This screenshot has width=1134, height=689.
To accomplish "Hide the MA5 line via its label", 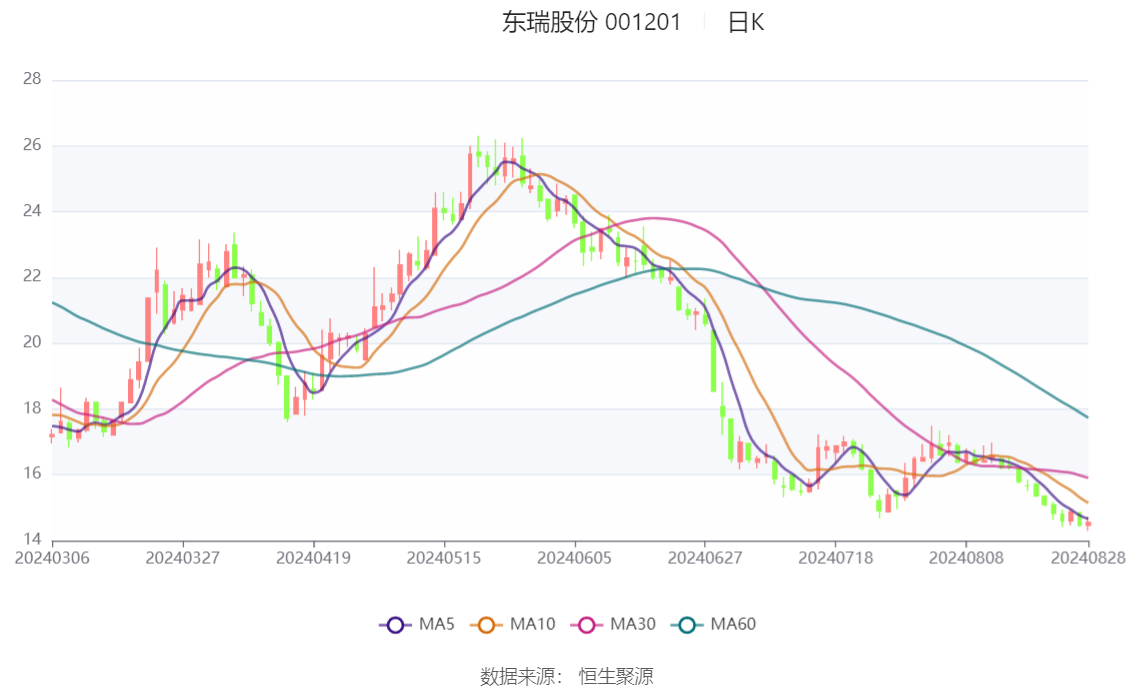I will click(x=436, y=624).
